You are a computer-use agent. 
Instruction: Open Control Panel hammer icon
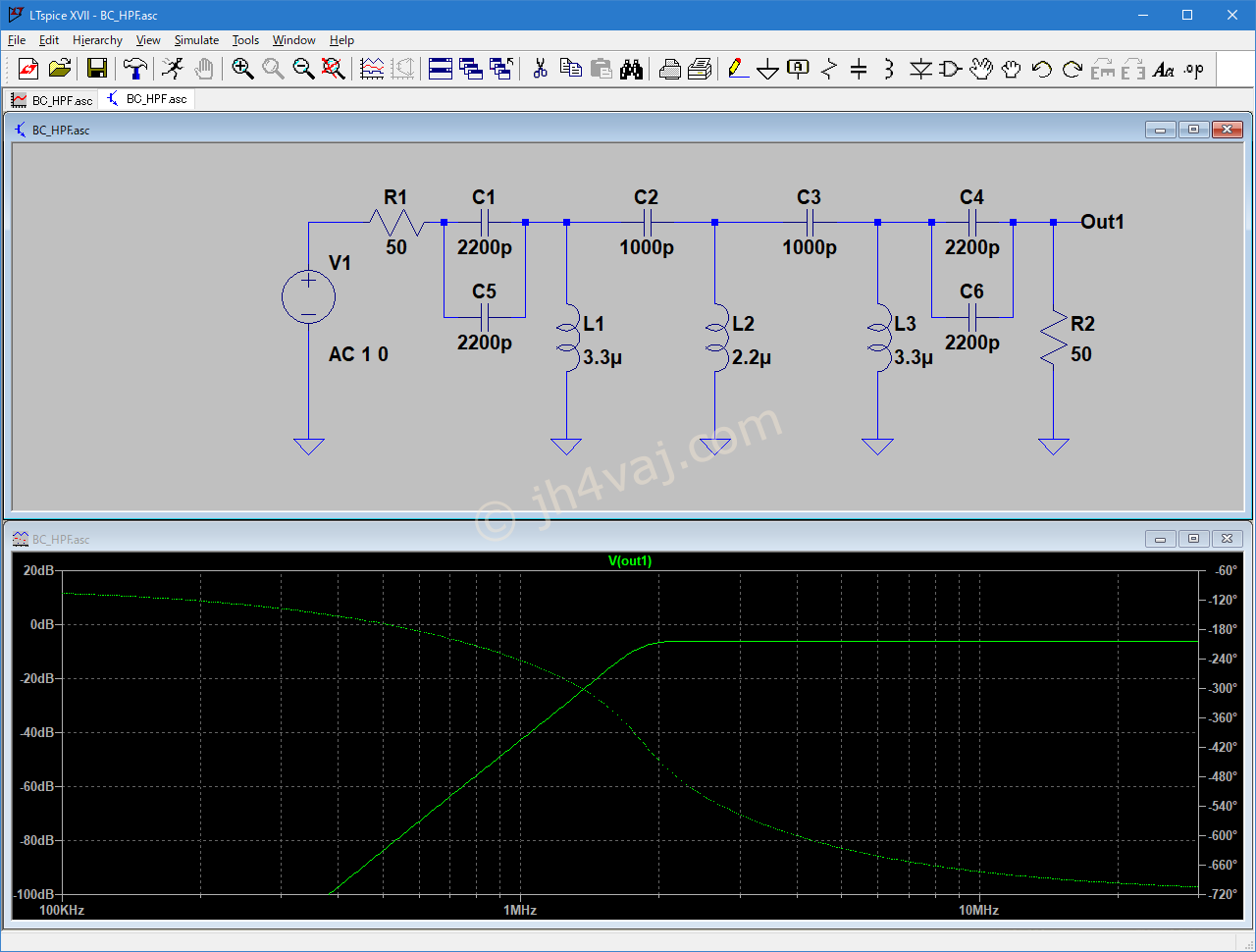click(134, 69)
